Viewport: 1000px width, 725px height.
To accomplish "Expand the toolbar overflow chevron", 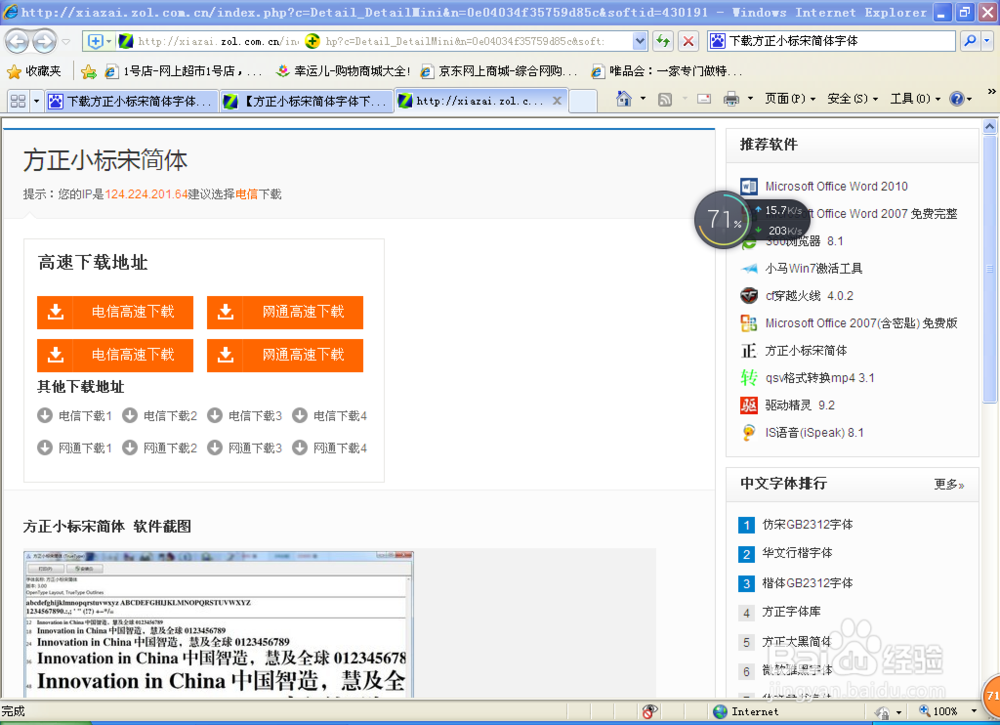I will pos(991,91).
